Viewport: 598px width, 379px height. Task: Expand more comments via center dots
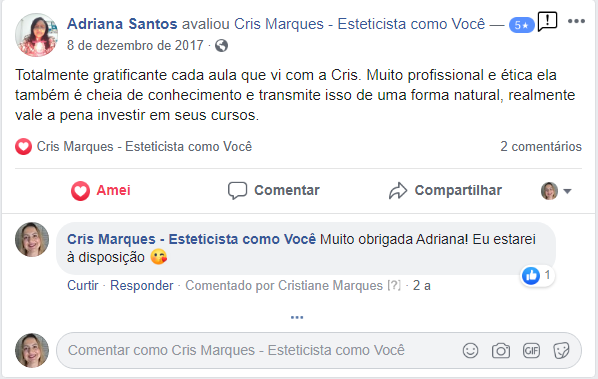point(297,317)
